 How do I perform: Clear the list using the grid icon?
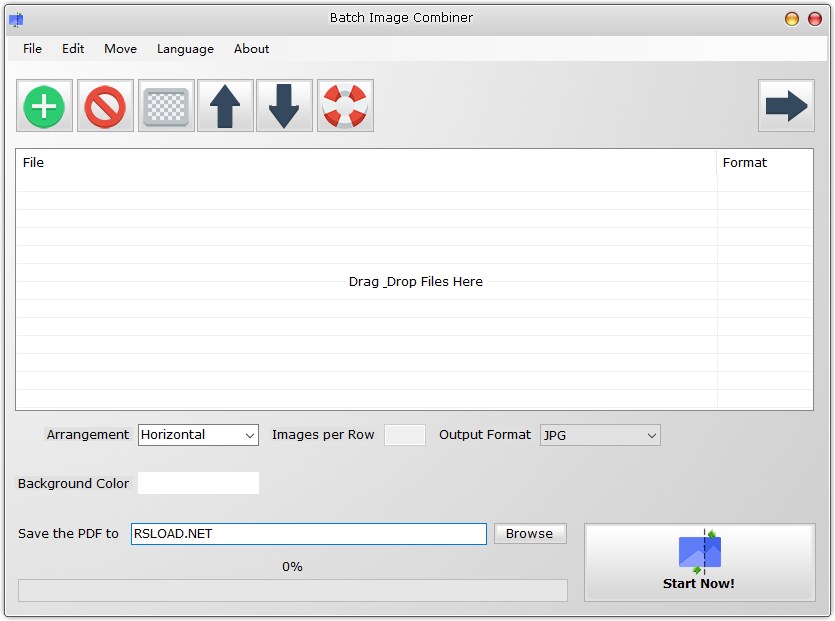click(165, 106)
